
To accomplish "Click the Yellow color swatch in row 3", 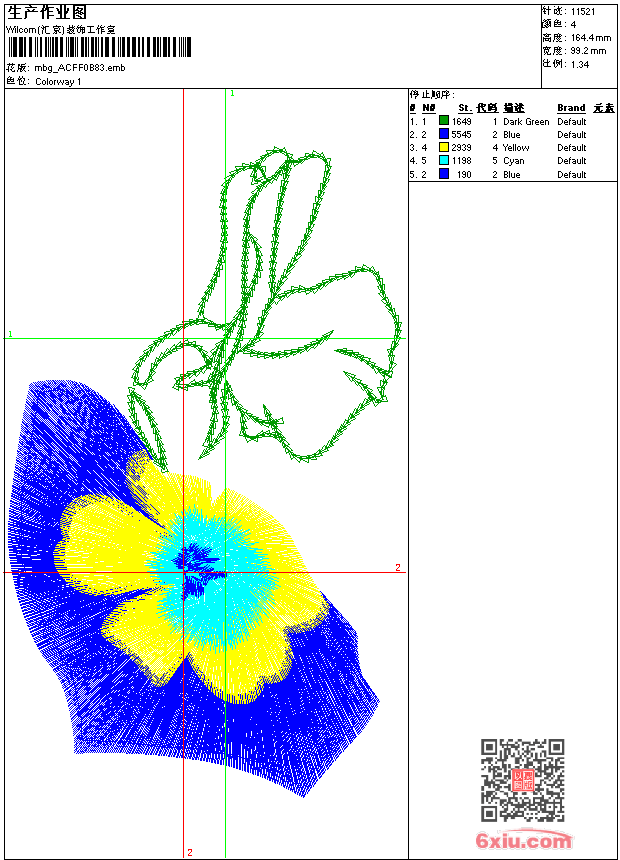I will click(x=444, y=147).
